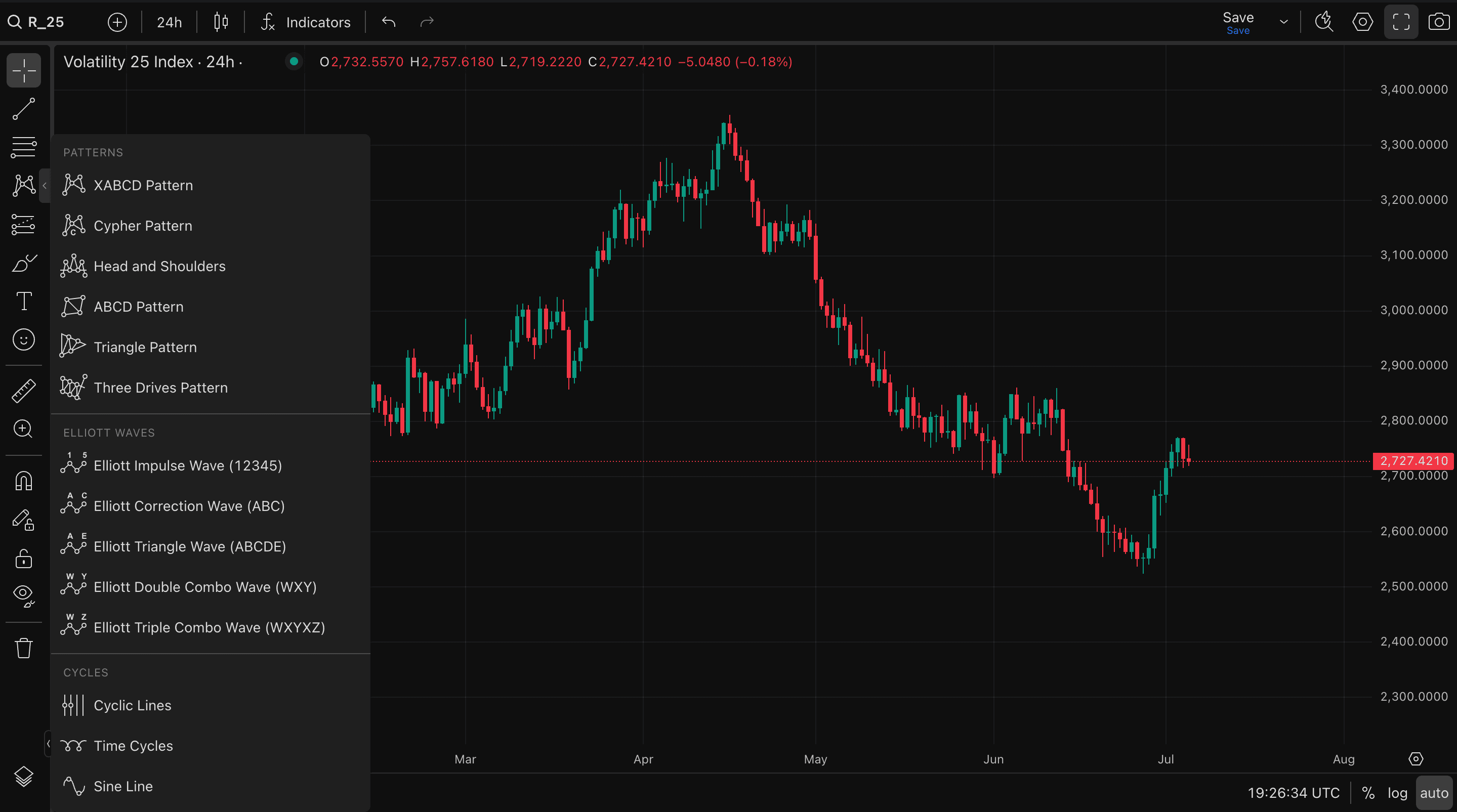The image size is (1457, 812).
Task: Open the patterns tools group in sidebar
Action: click(x=24, y=186)
